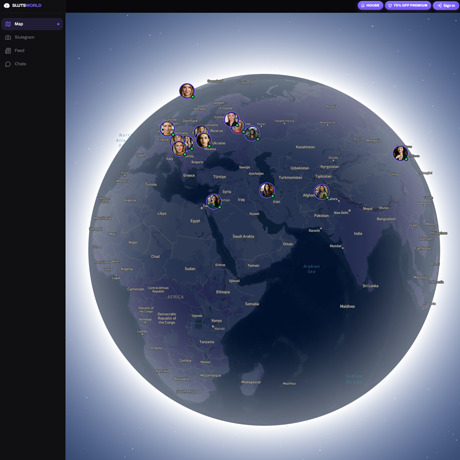Select the profile marker on globe's eastern edge

(400, 153)
